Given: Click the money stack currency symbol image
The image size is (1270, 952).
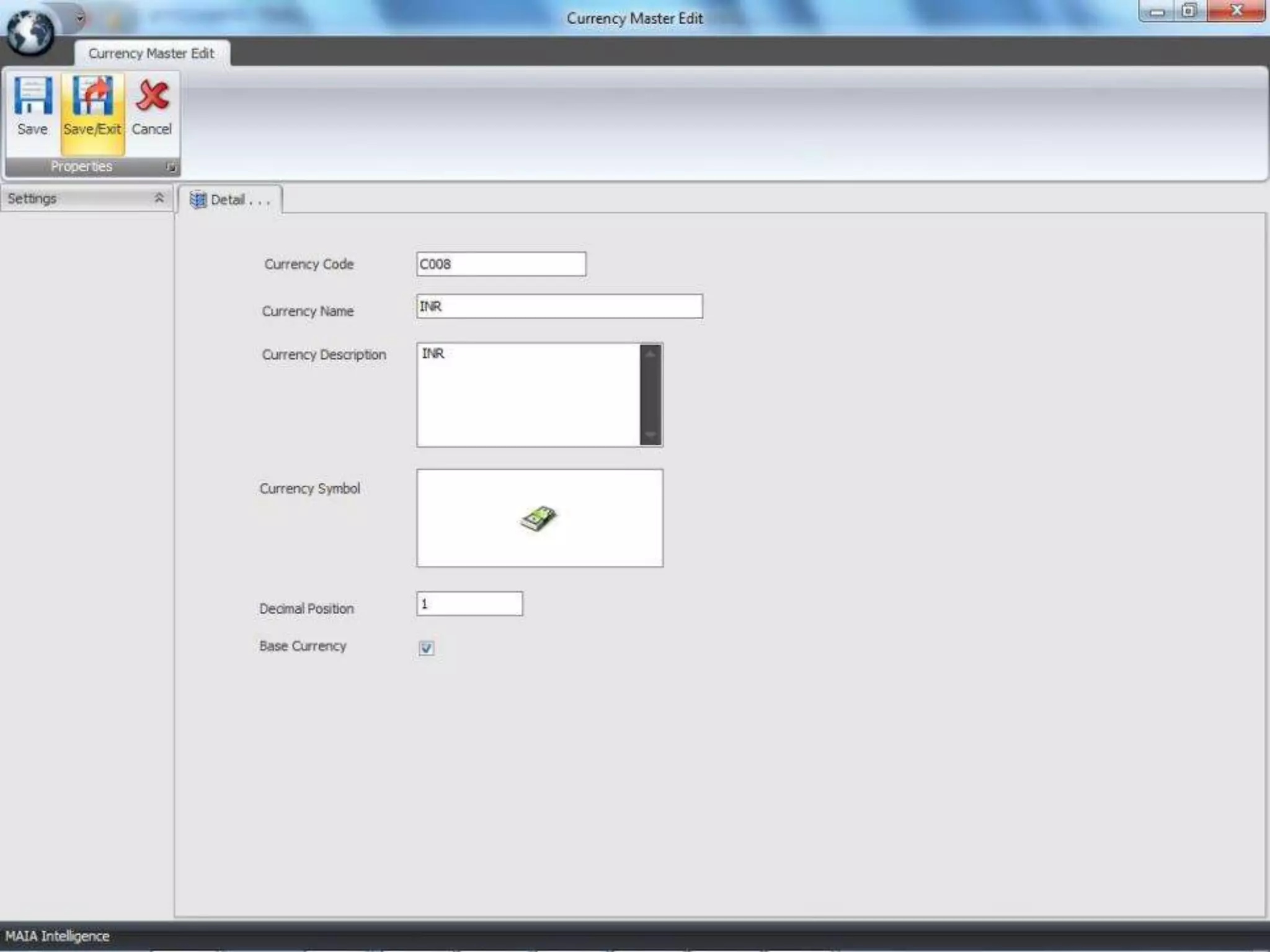Looking at the screenshot, I should (x=538, y=518).
